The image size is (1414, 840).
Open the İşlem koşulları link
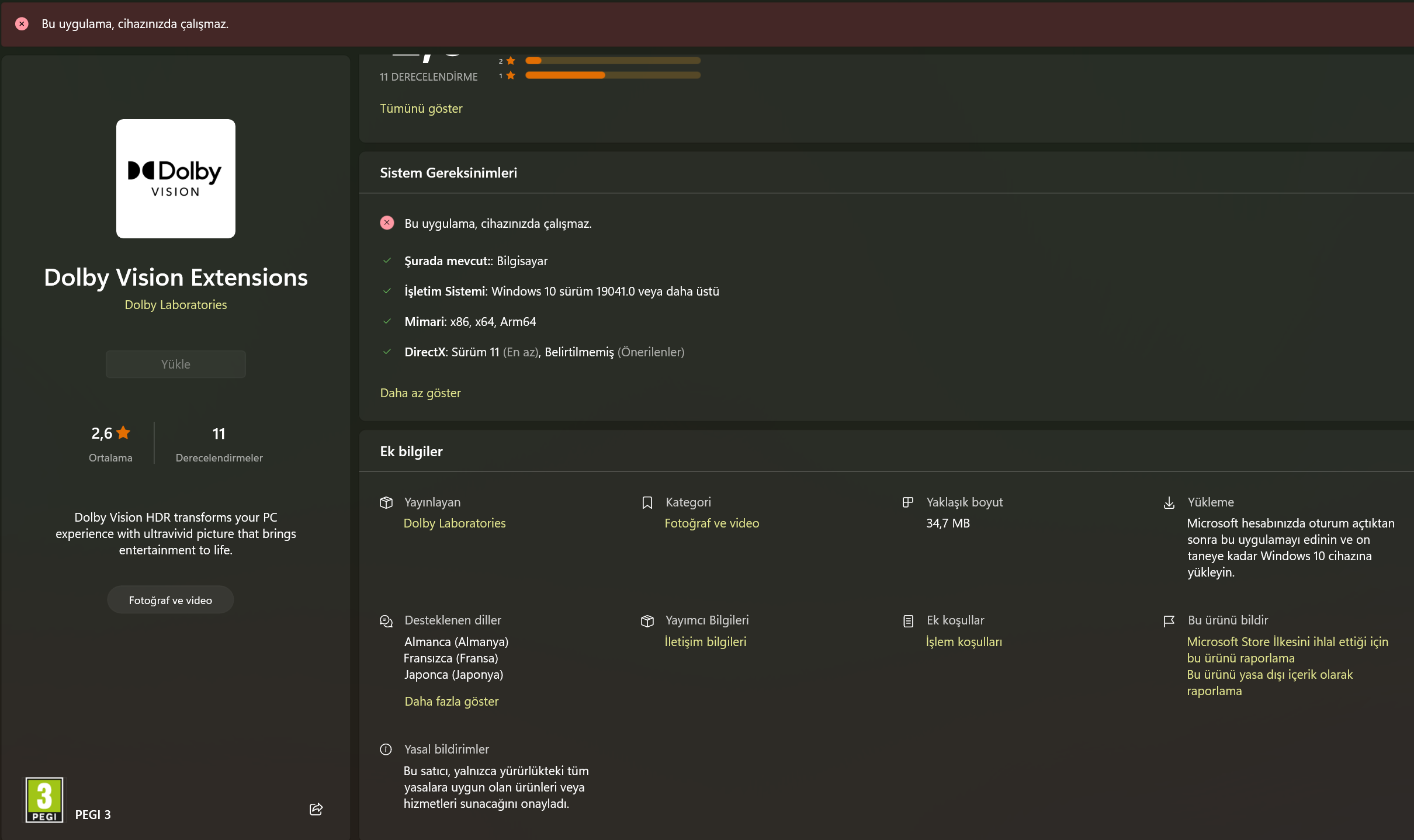pyautogui.click(x=964, y=642)
